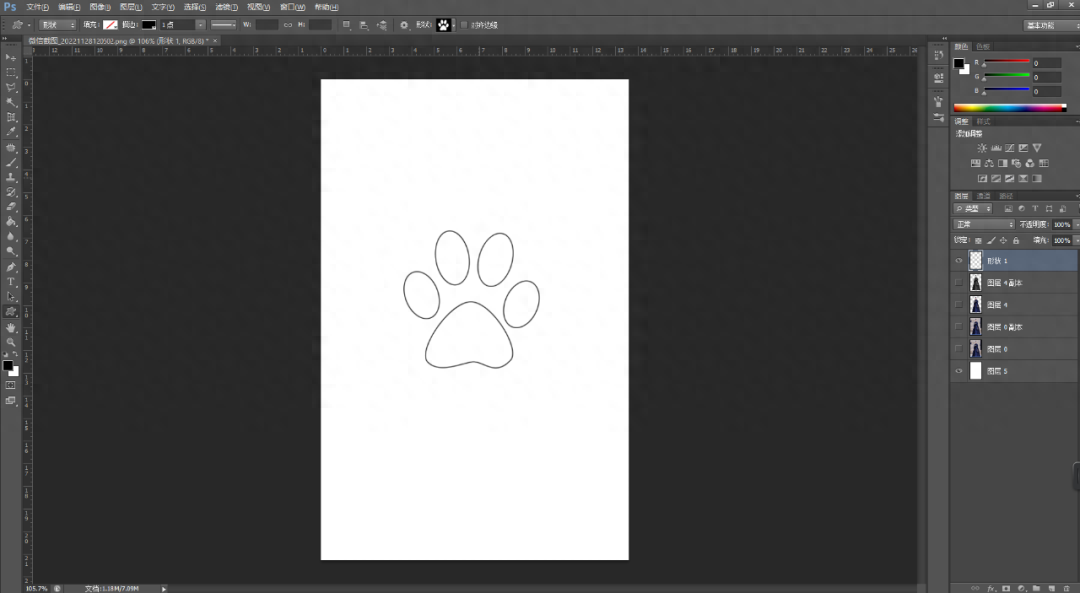Screen dimensions: 1080x593
Task: Click the shape options gear icon
Action: click(x=404, y=25)
